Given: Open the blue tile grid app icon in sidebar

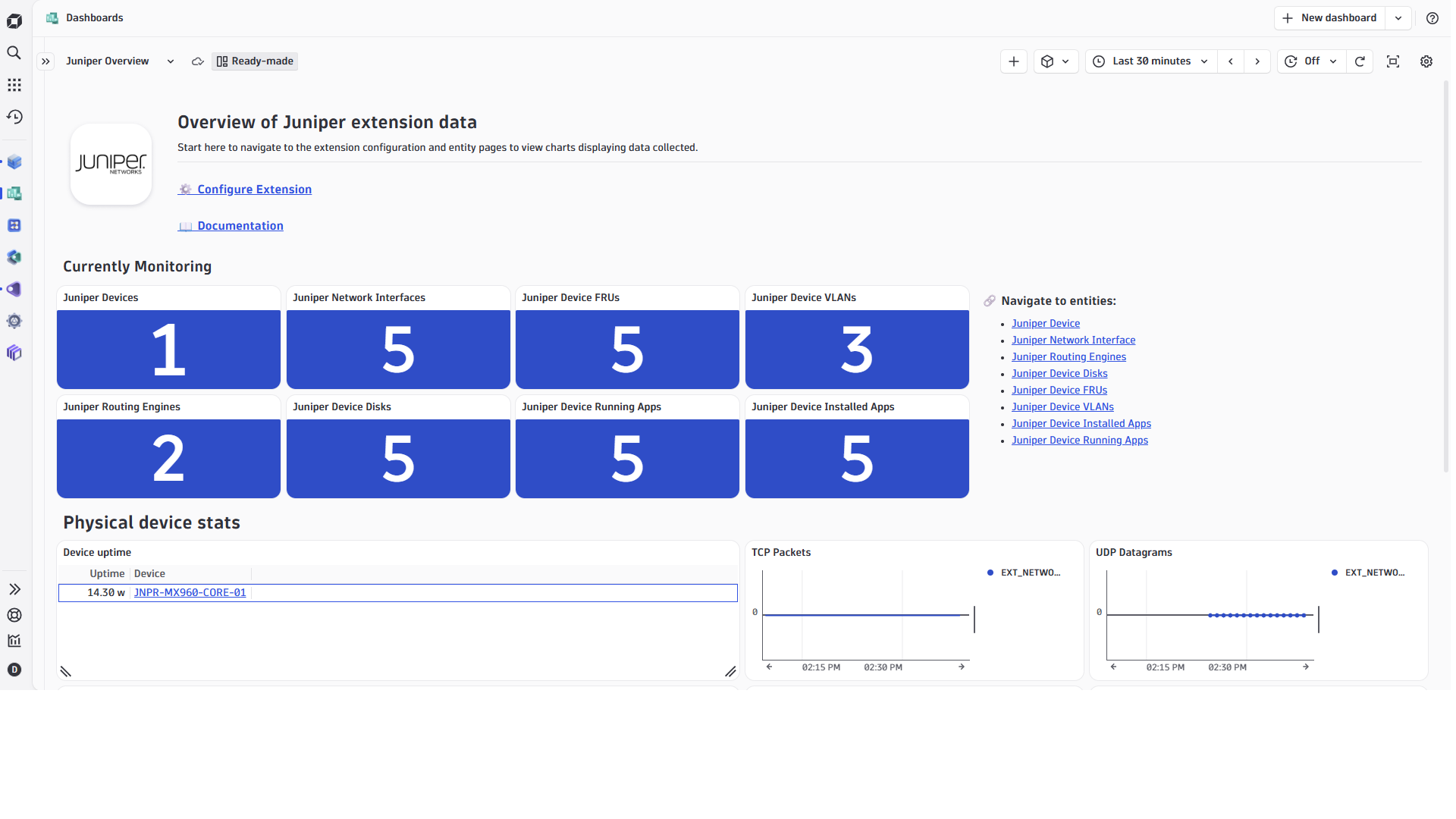Looking at the screenshot, I should click(14, 225).
